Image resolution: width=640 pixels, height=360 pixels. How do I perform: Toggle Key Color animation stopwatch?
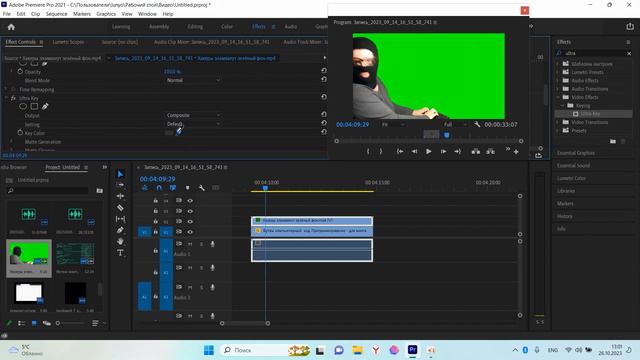[x=20, y=133]
